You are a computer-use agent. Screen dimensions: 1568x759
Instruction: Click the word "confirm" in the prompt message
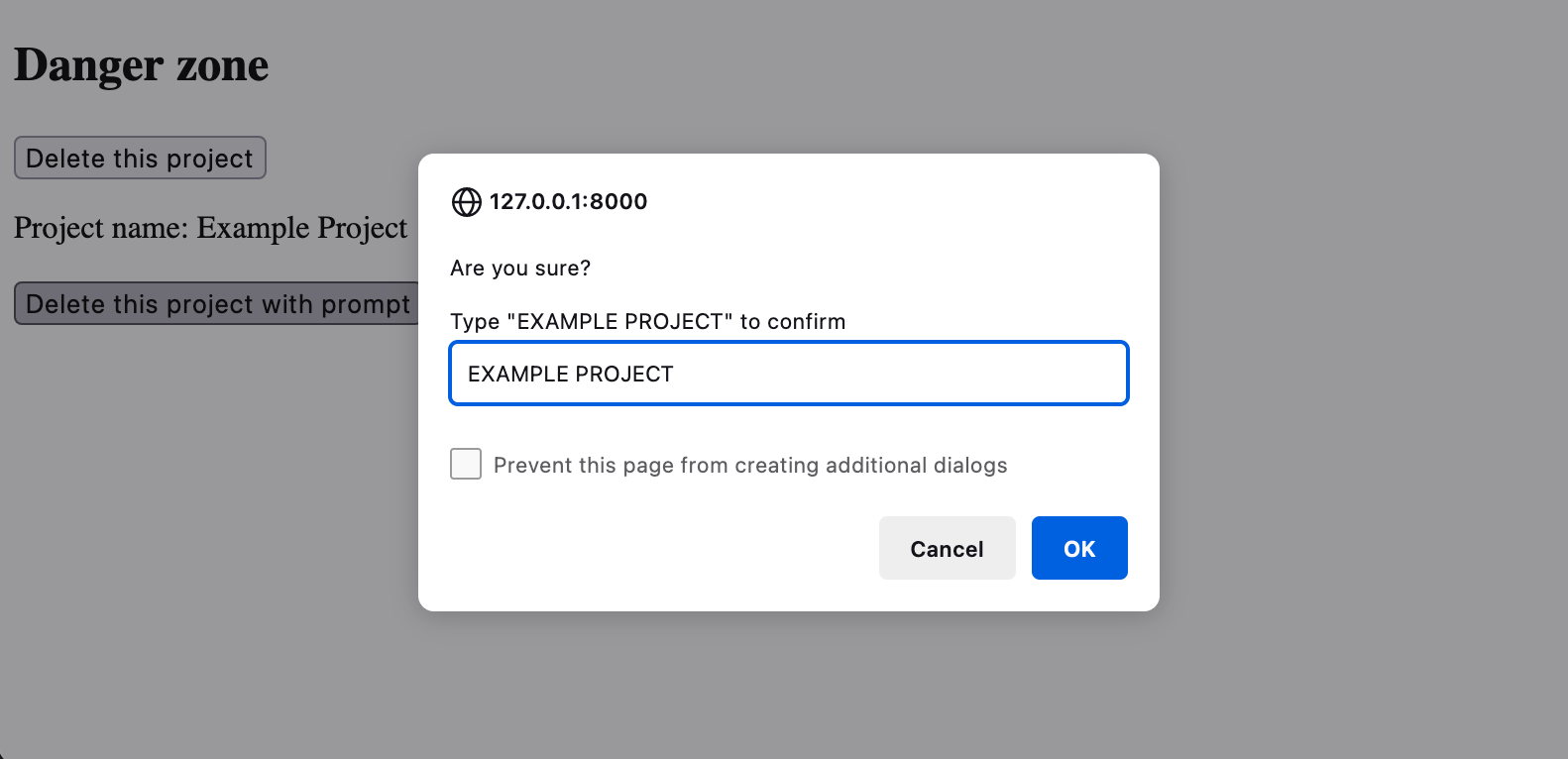(x=806, y=322)
